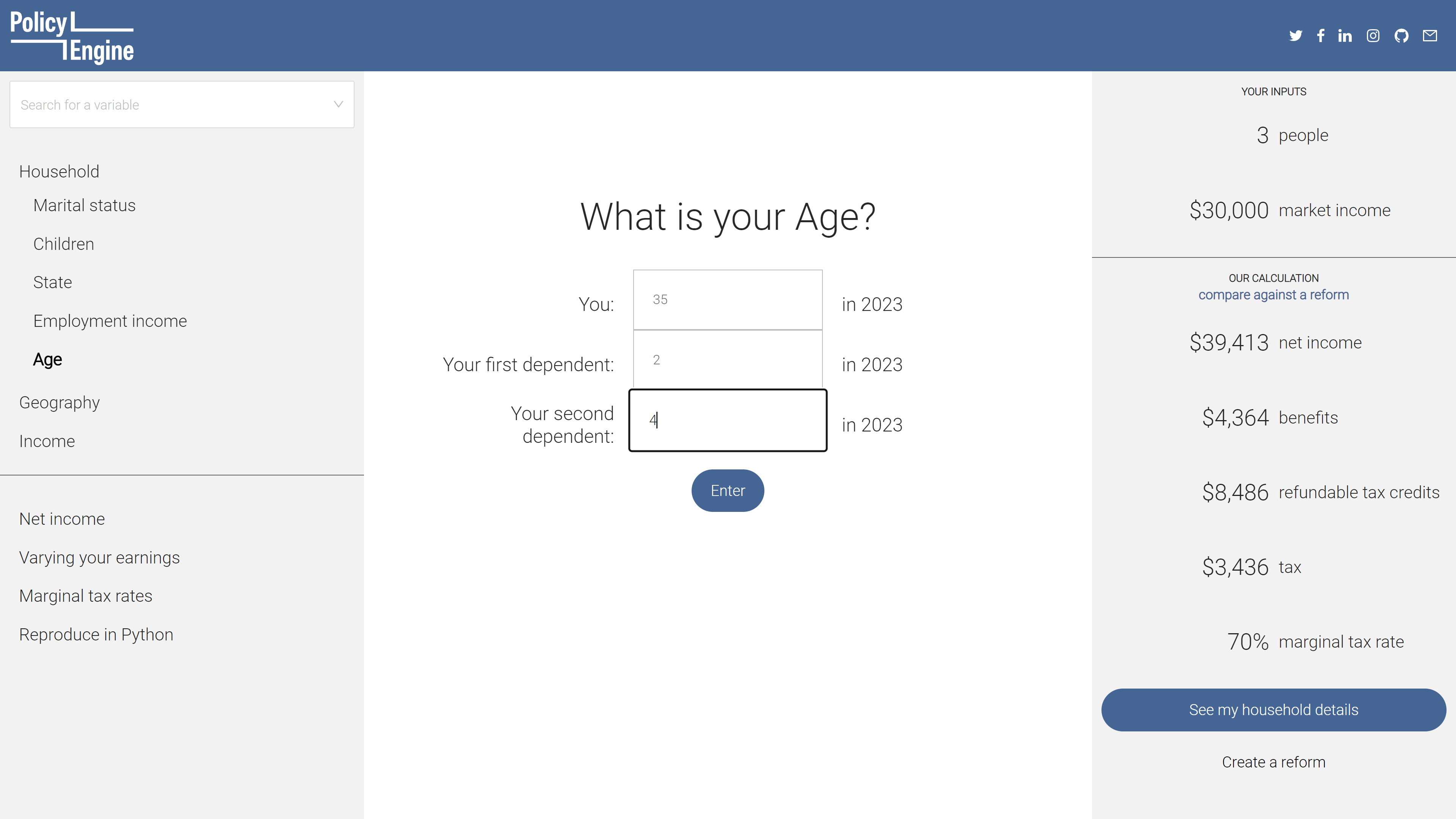This screenshot has width=1456, height=819.
Task: Click the Enter button
Action: tap(728, 491)
